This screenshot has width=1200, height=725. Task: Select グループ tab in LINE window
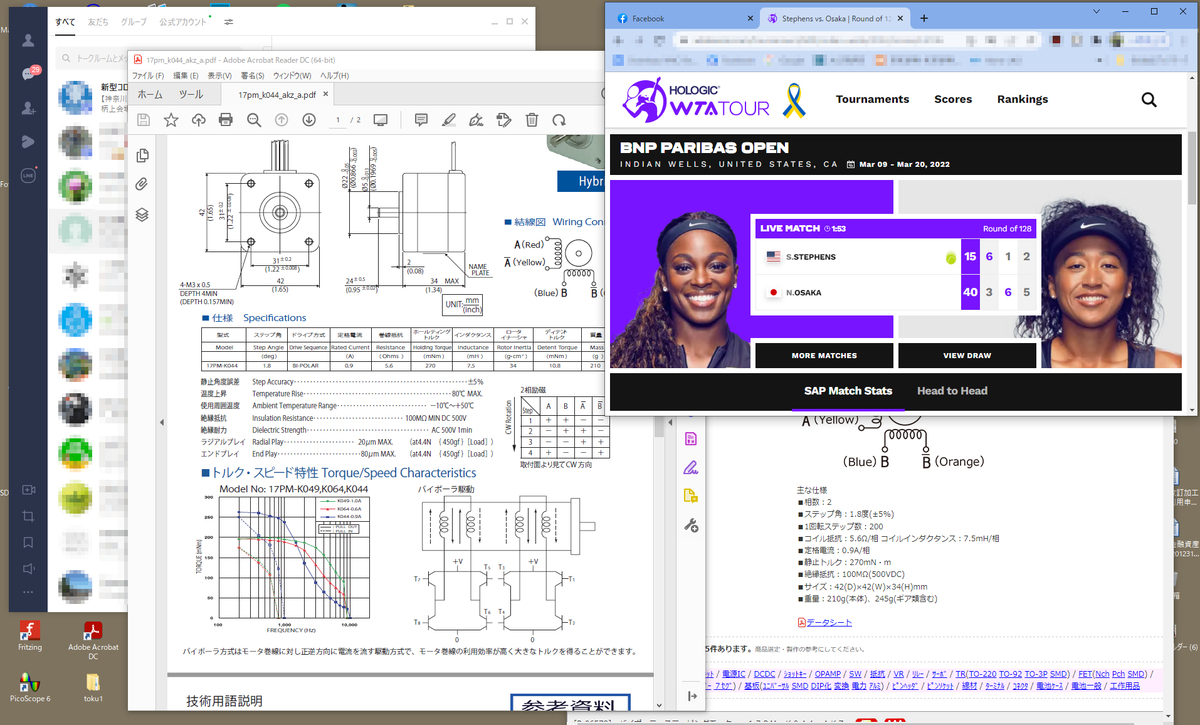(133, 20)
